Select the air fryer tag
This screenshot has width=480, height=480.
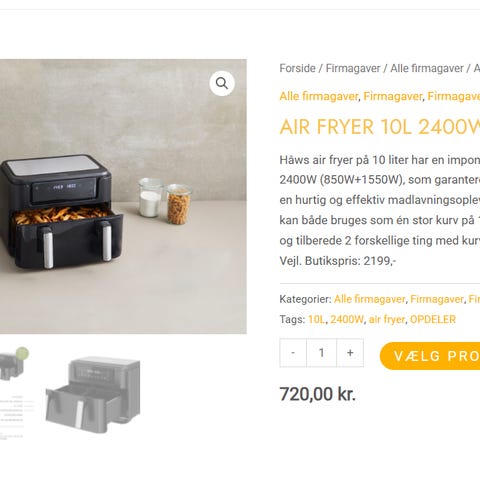pos(387,319)
